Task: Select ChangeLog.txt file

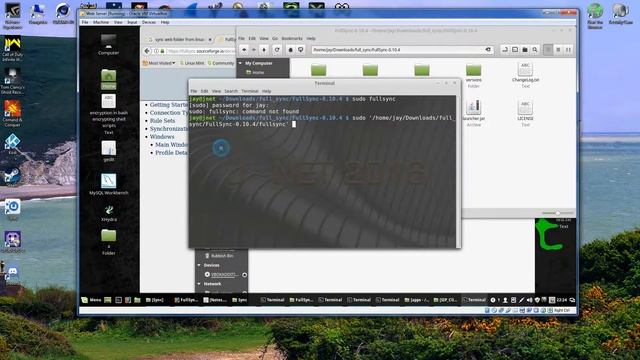Action: (525, 74)
